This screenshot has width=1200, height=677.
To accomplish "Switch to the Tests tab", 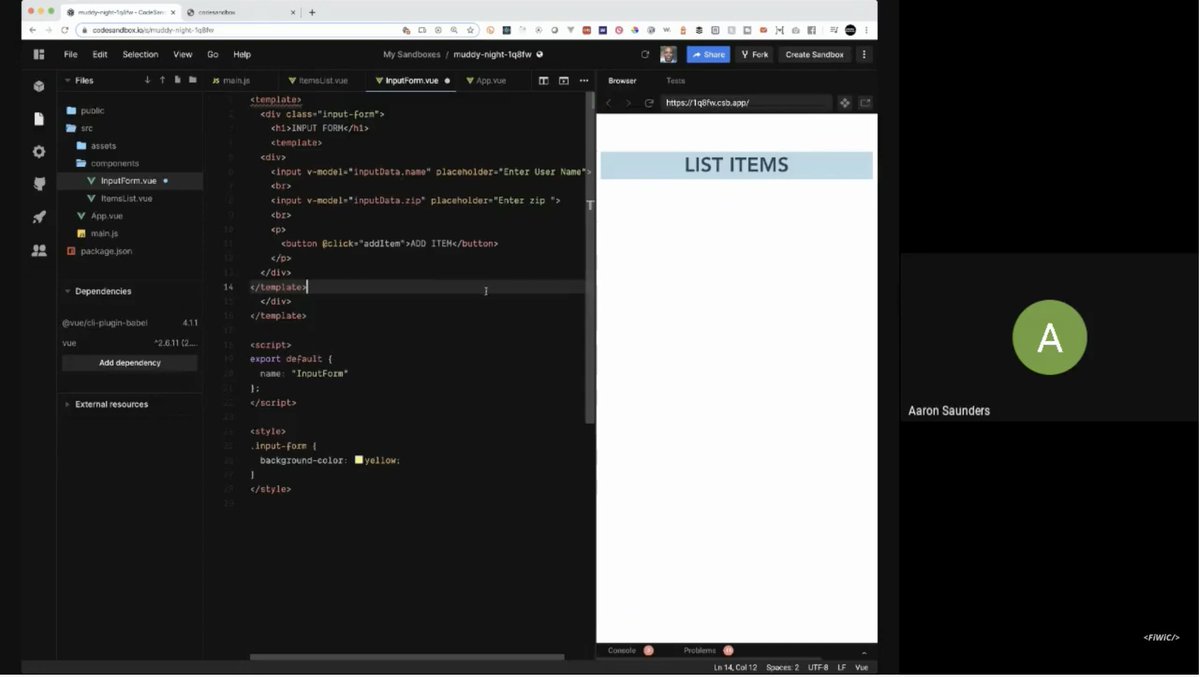I will pos(676,80).
